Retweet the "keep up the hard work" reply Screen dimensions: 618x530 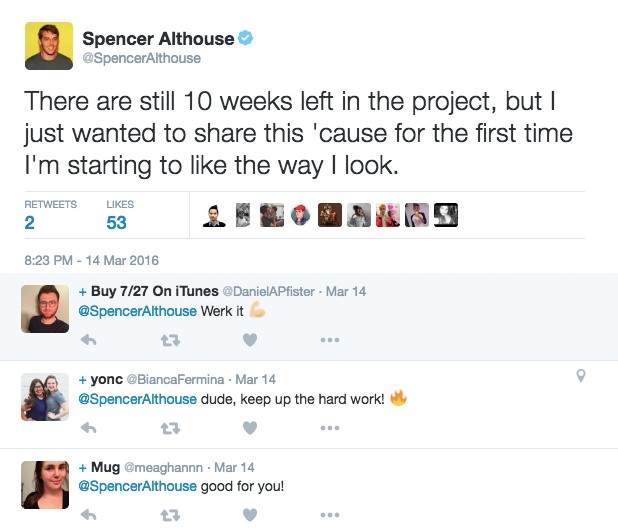(x=170, y=428)
